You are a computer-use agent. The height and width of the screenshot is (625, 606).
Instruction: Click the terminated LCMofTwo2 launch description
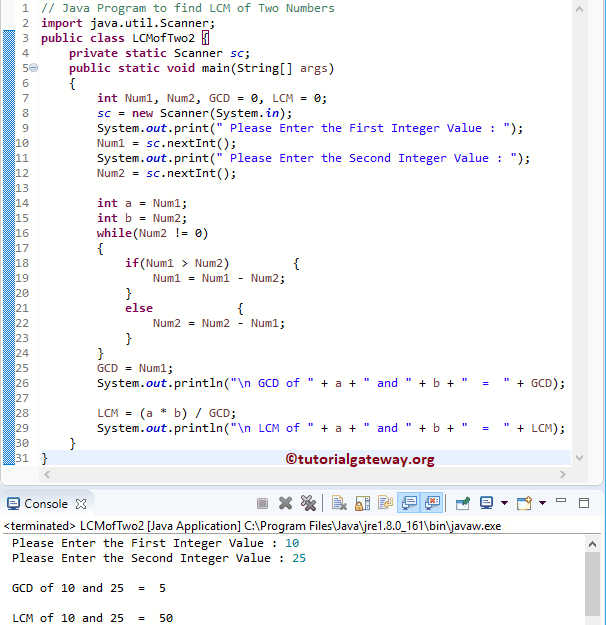point(252,526)
